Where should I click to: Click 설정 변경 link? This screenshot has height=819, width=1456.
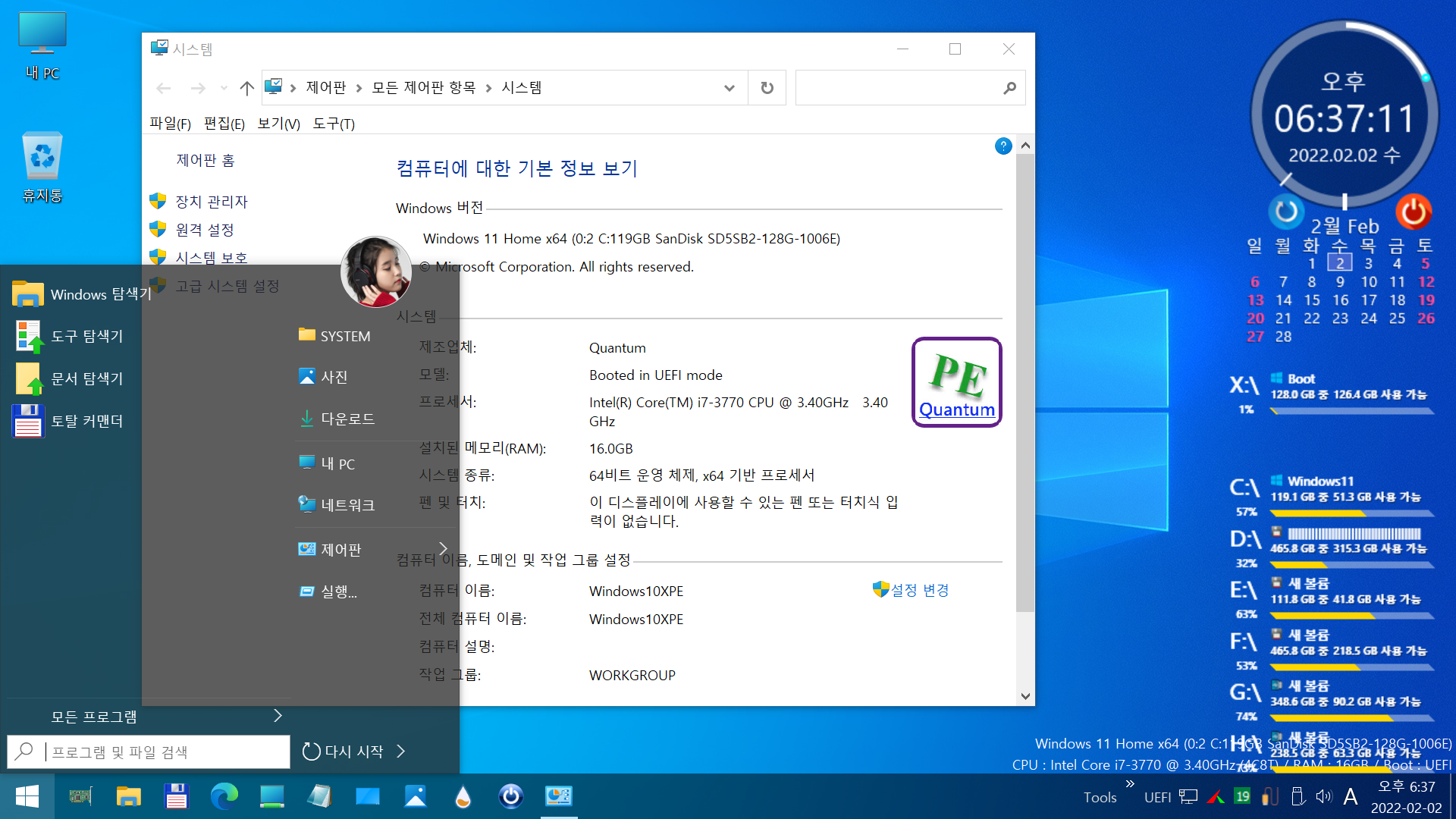[919, 590]
